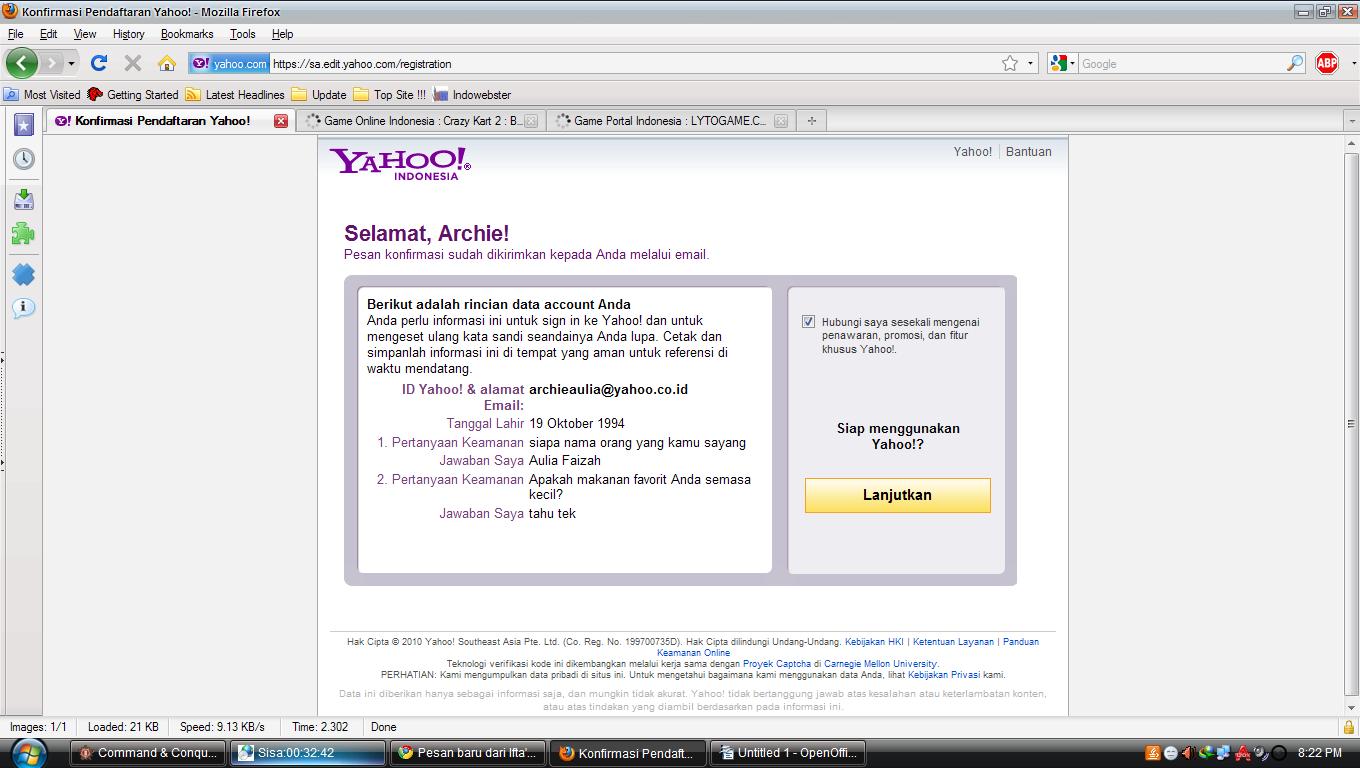Open the Adblock Plus ABP icon

coord(1327,63)
